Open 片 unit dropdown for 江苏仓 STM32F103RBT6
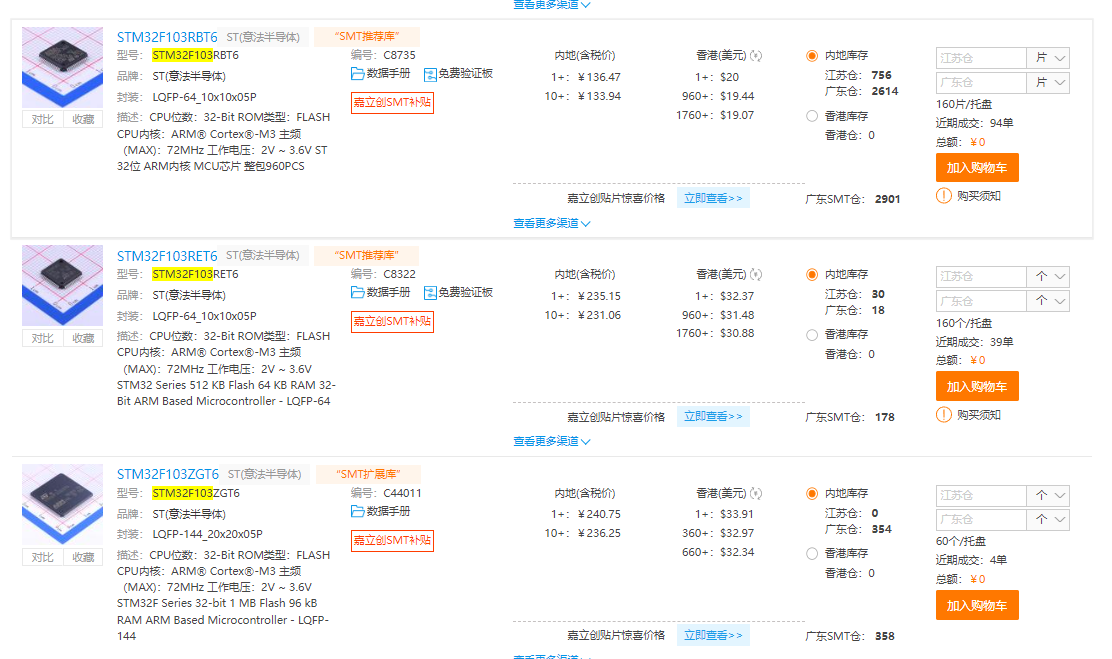1112x659 pixels. (1048, 58)
